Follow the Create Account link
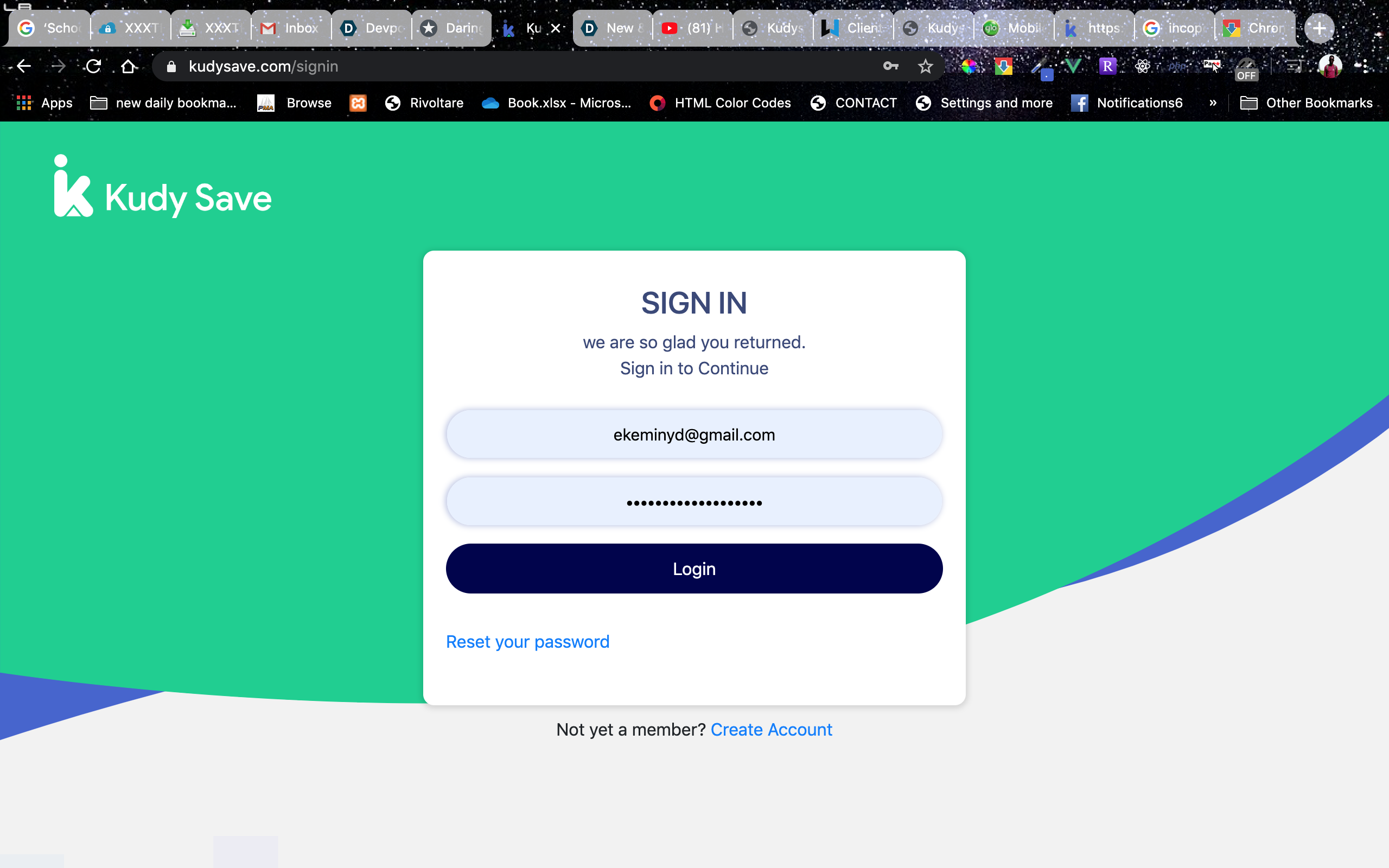1389x868 pixels. (771, 729)
